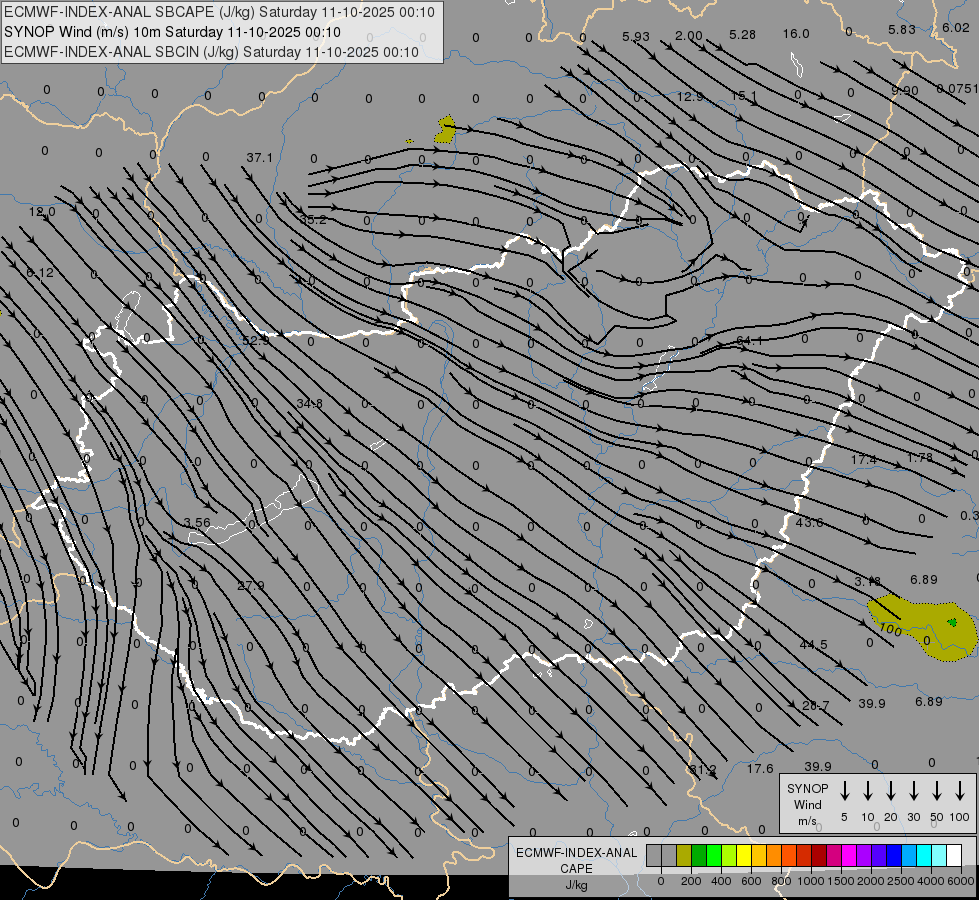Click the SBCAPE title line in header
This screenshot has width=979, height=900.
(219, 12)
